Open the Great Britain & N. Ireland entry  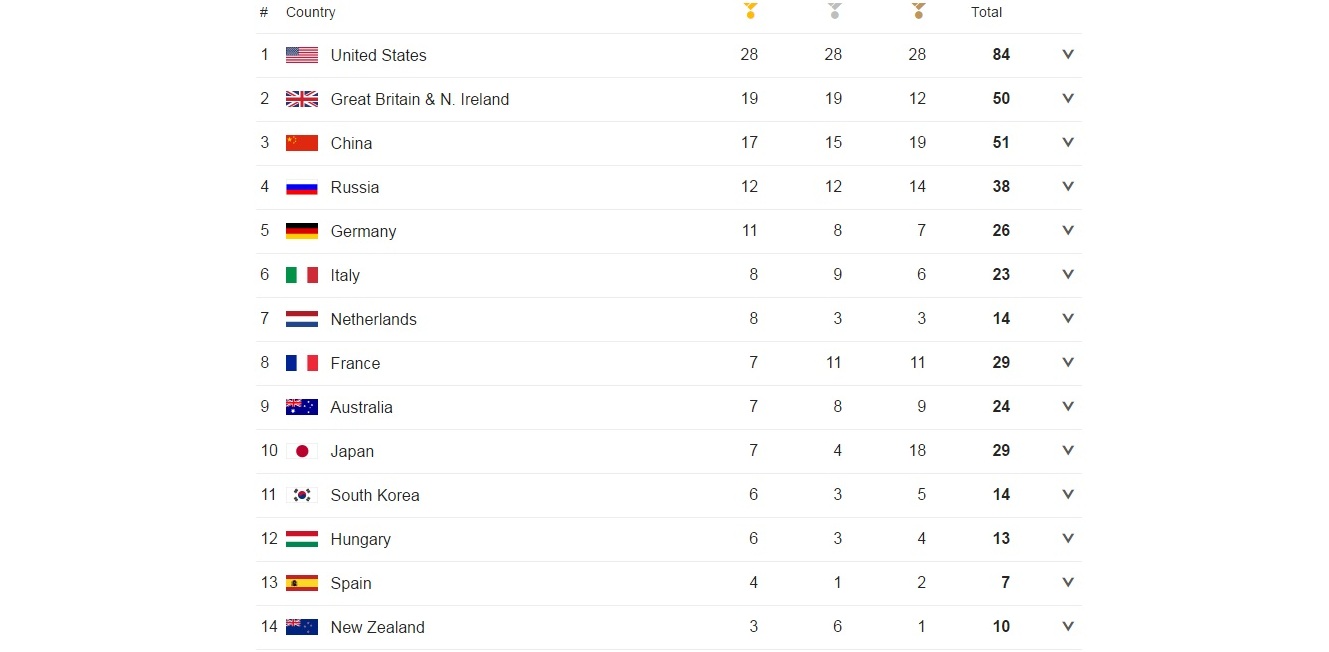click(419, 99)
